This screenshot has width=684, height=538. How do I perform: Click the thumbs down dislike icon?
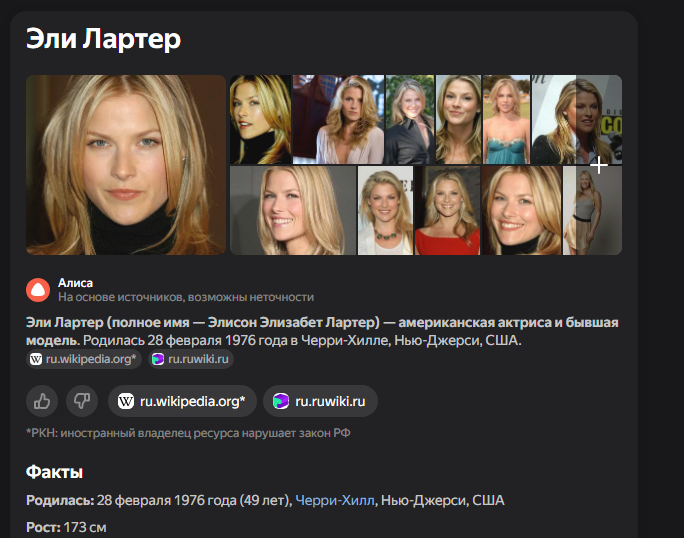pos(82,401)
